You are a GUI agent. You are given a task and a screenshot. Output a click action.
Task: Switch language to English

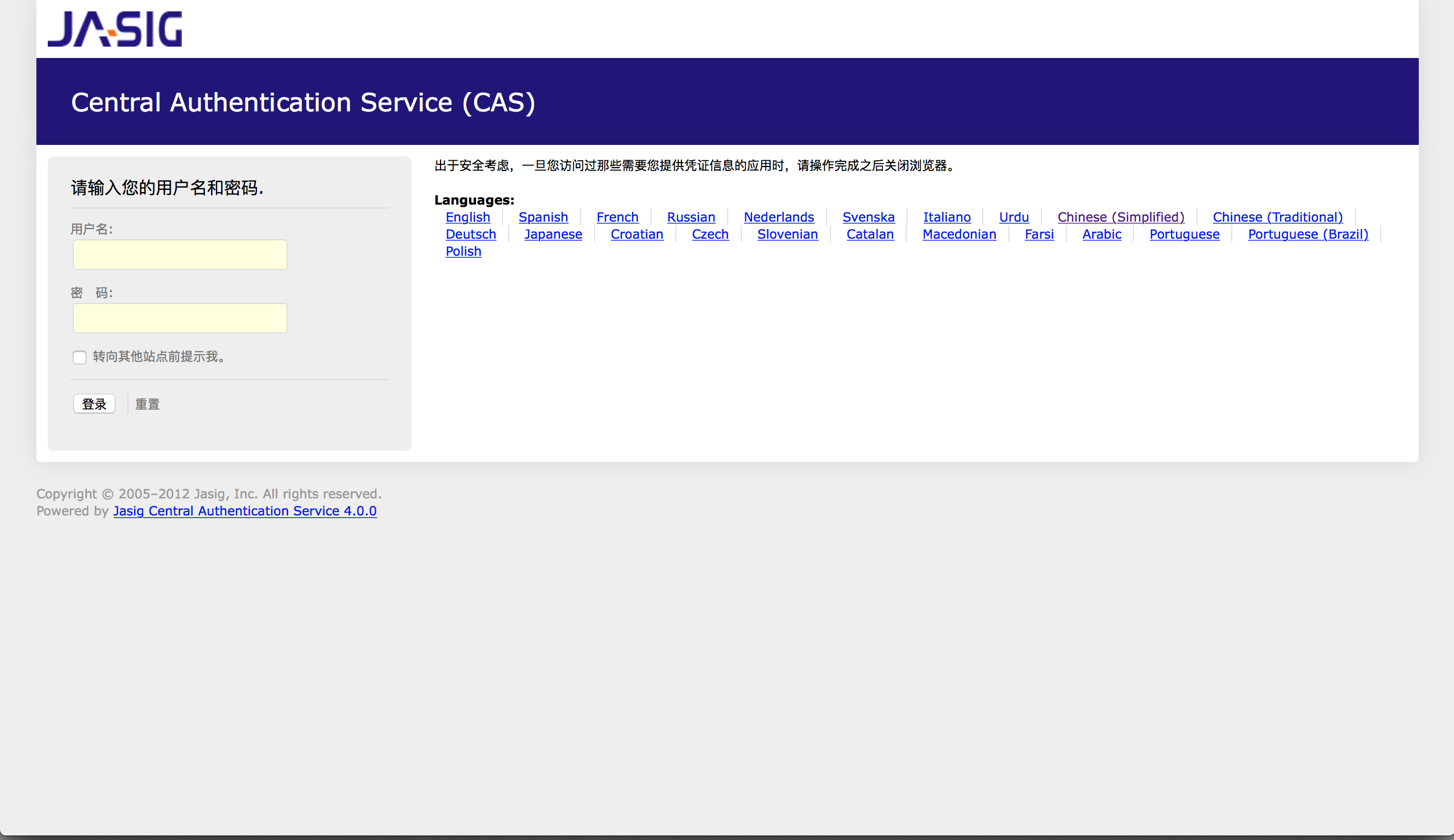coord(467,217)
